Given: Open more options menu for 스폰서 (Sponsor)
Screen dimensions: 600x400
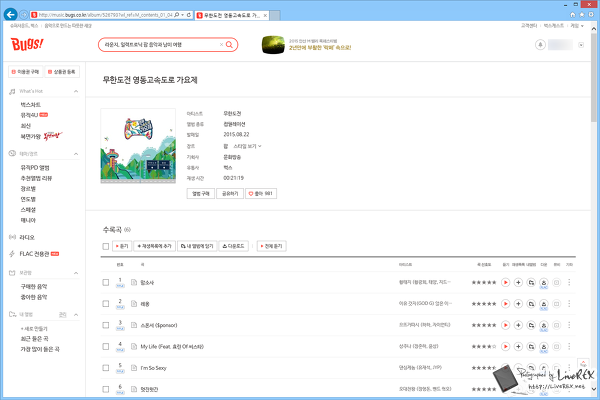Looking at the screenshot, I should [569, 325].
